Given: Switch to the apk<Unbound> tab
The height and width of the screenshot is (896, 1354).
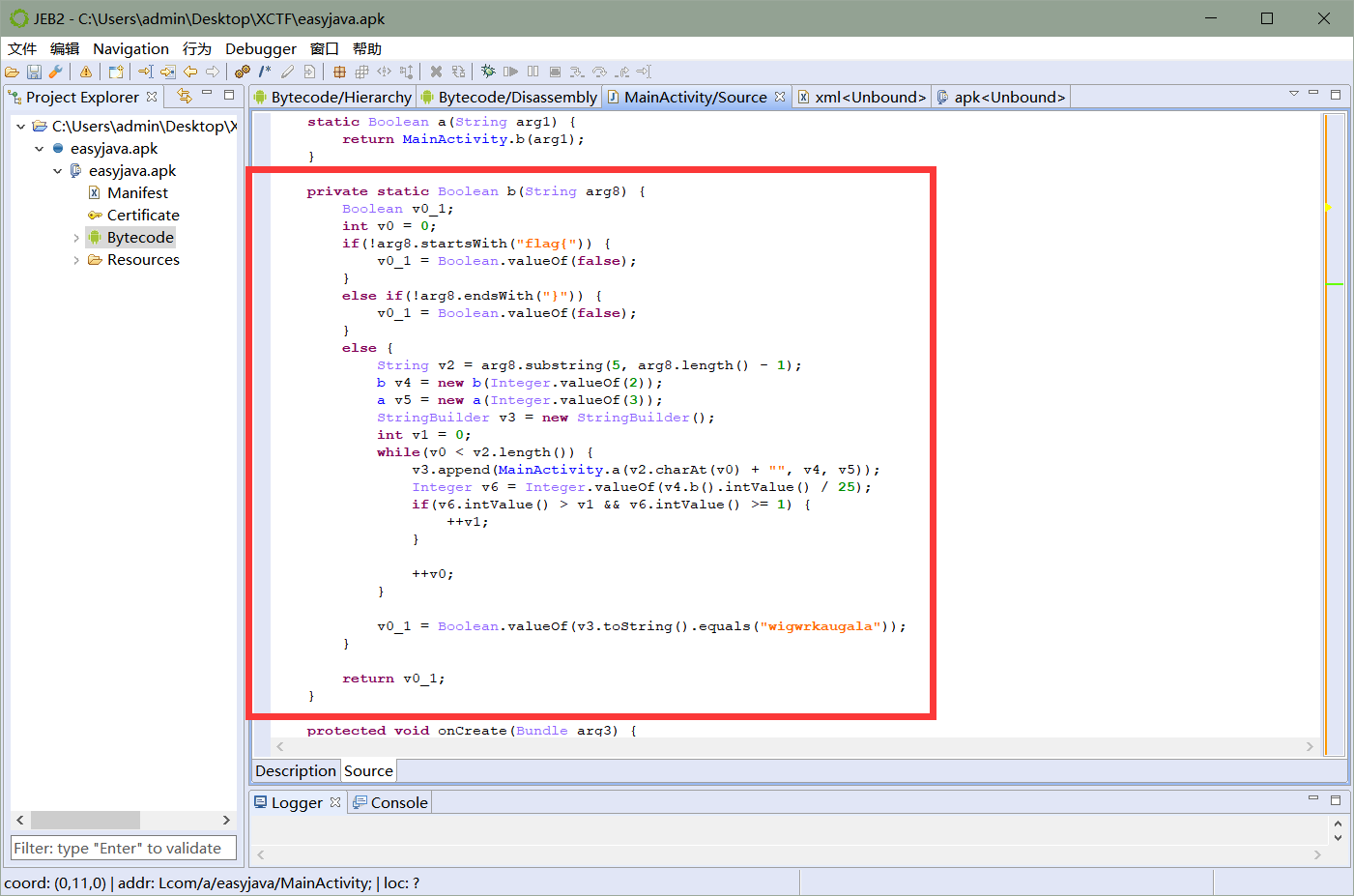Looking at the screenshot, I should pyautogui.click(x=1001, y=97).
